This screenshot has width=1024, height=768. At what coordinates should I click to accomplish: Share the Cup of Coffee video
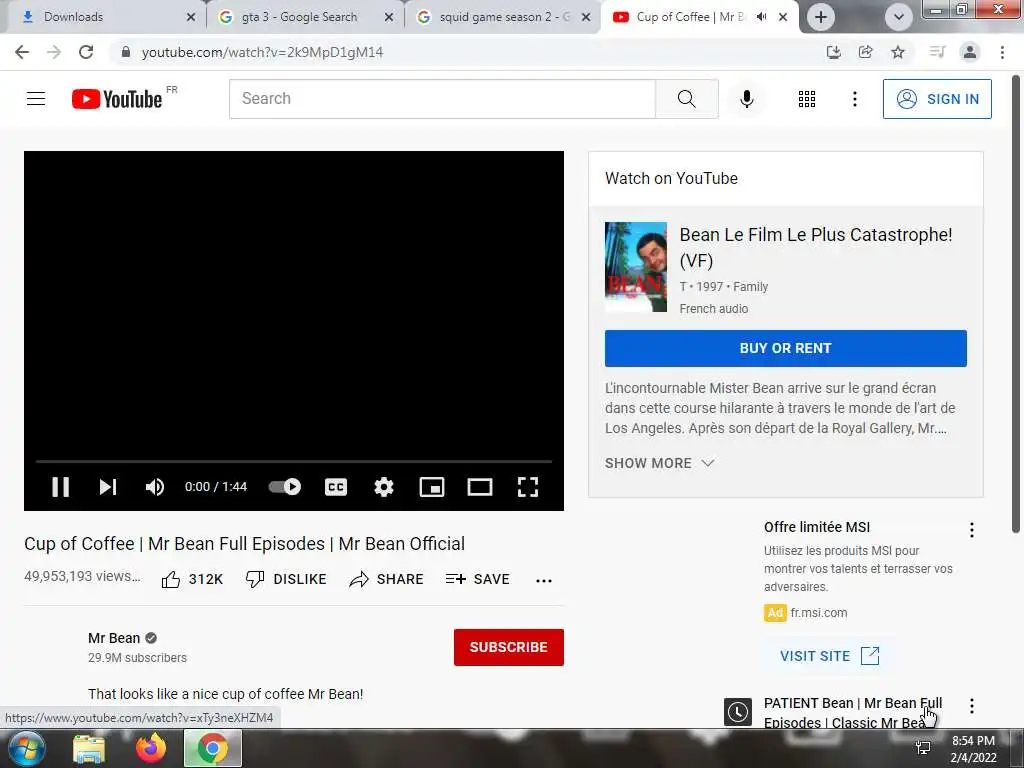click(x=387, y=579)
